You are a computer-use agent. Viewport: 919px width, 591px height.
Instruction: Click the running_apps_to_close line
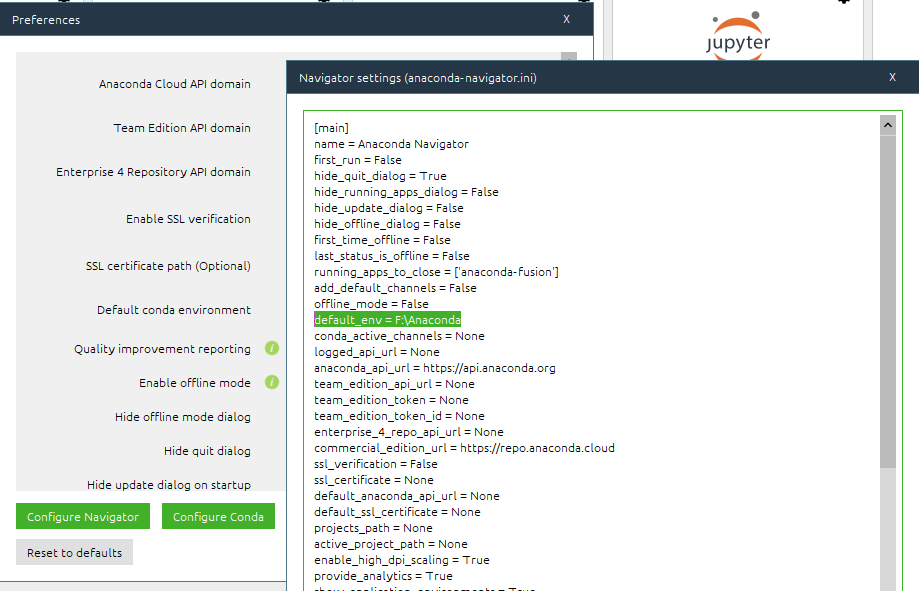tap(436, 272)
